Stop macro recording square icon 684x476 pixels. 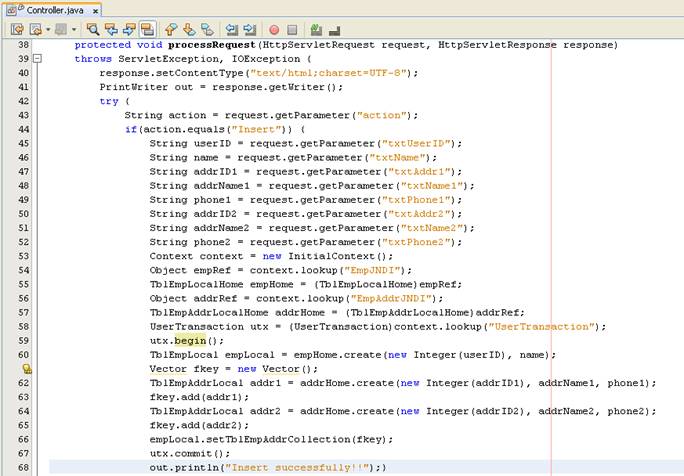pyautogui.click(x=292, y=30)
